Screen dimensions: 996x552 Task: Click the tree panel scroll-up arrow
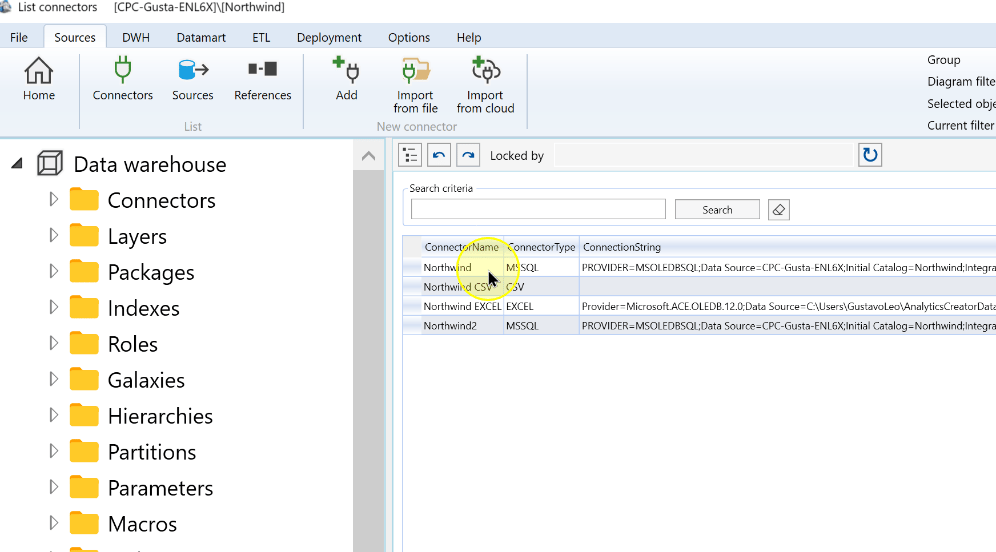click(368, 156)
